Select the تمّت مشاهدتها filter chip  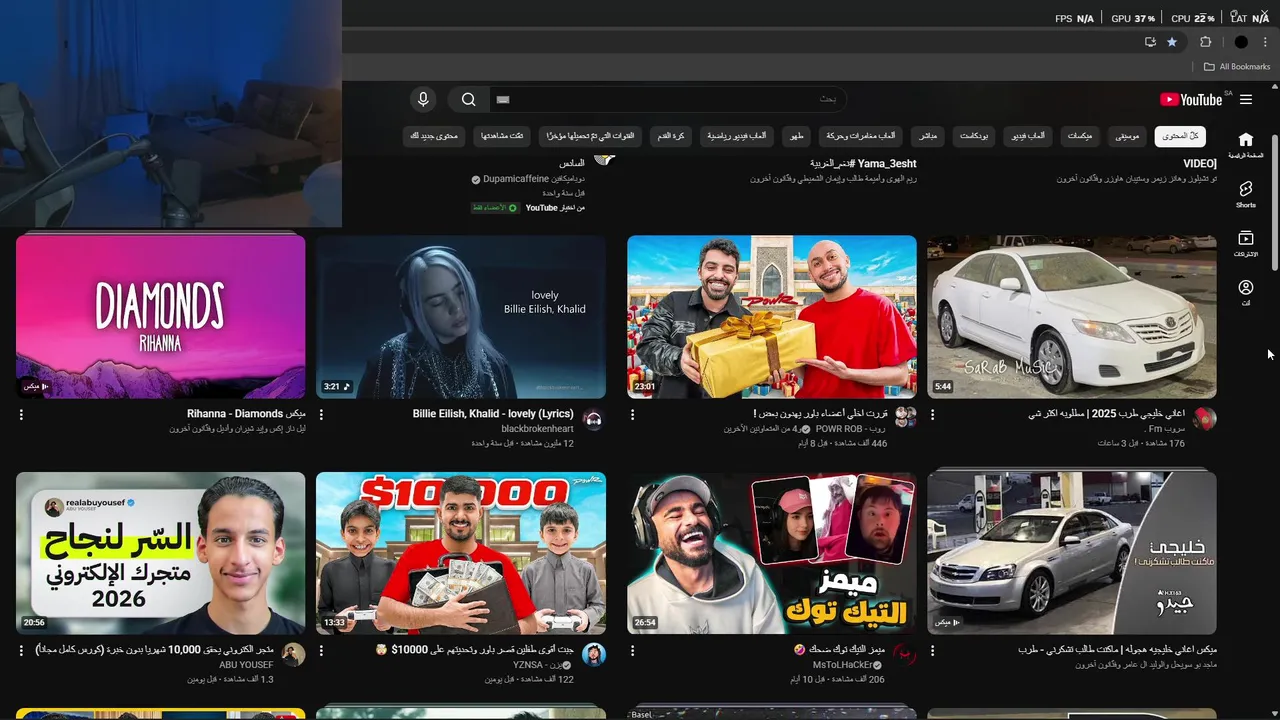pos(502,136)
